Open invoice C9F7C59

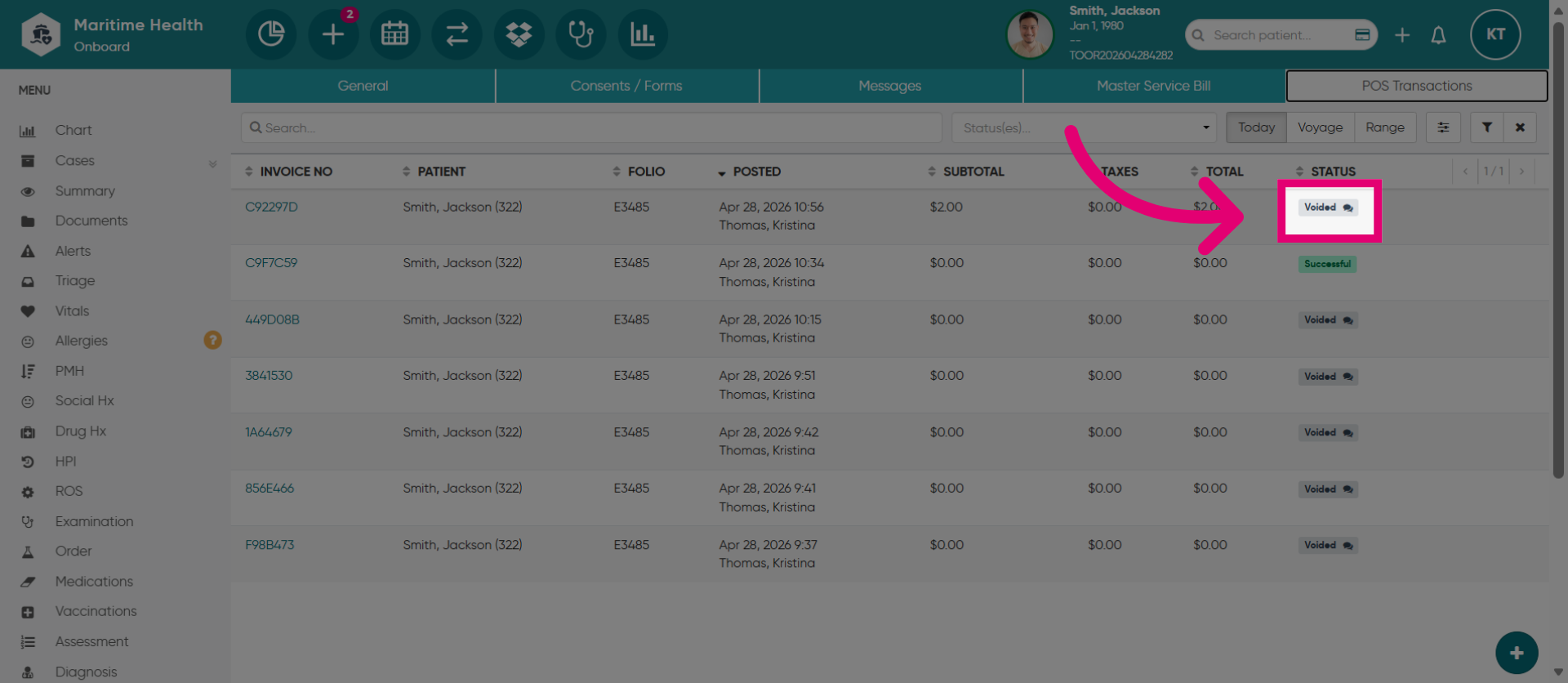(271, 263)
